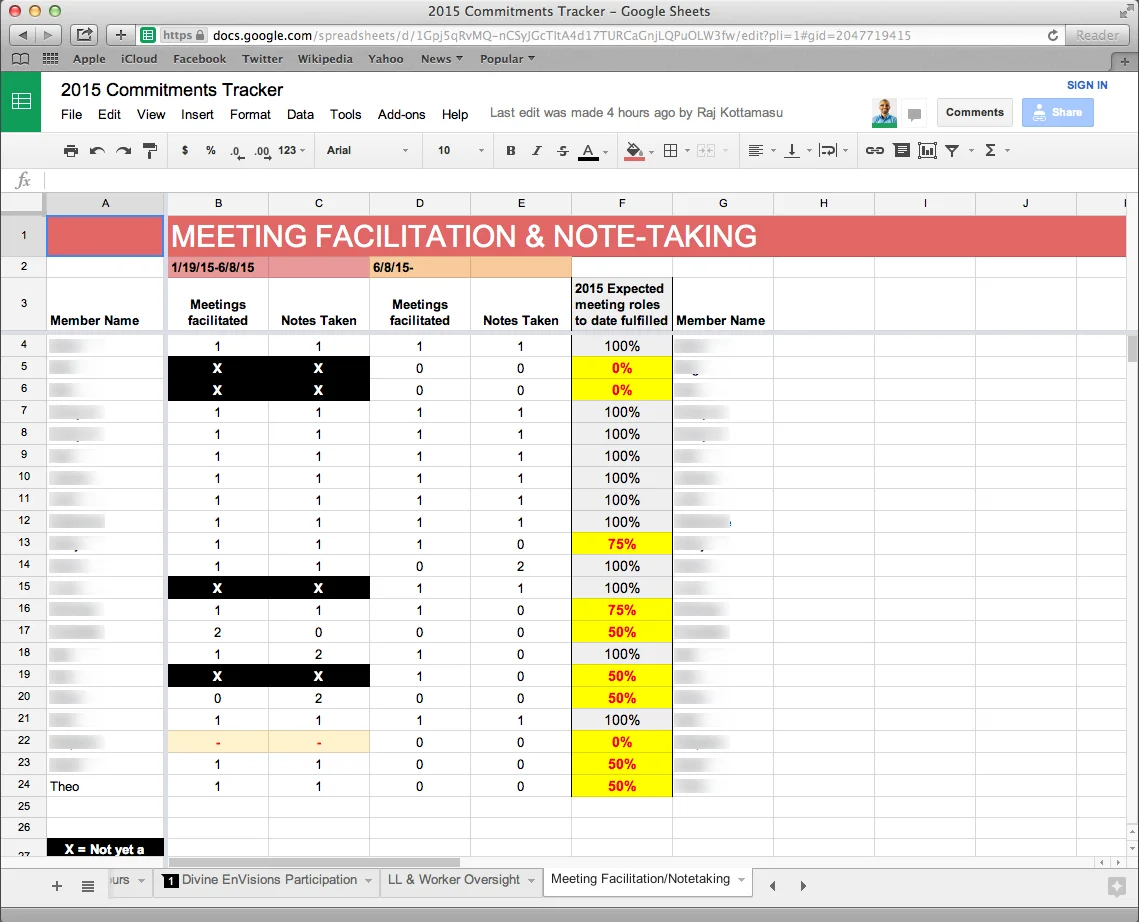Add a new sheet with plus button
The image size is (1139, 922).
57,886
